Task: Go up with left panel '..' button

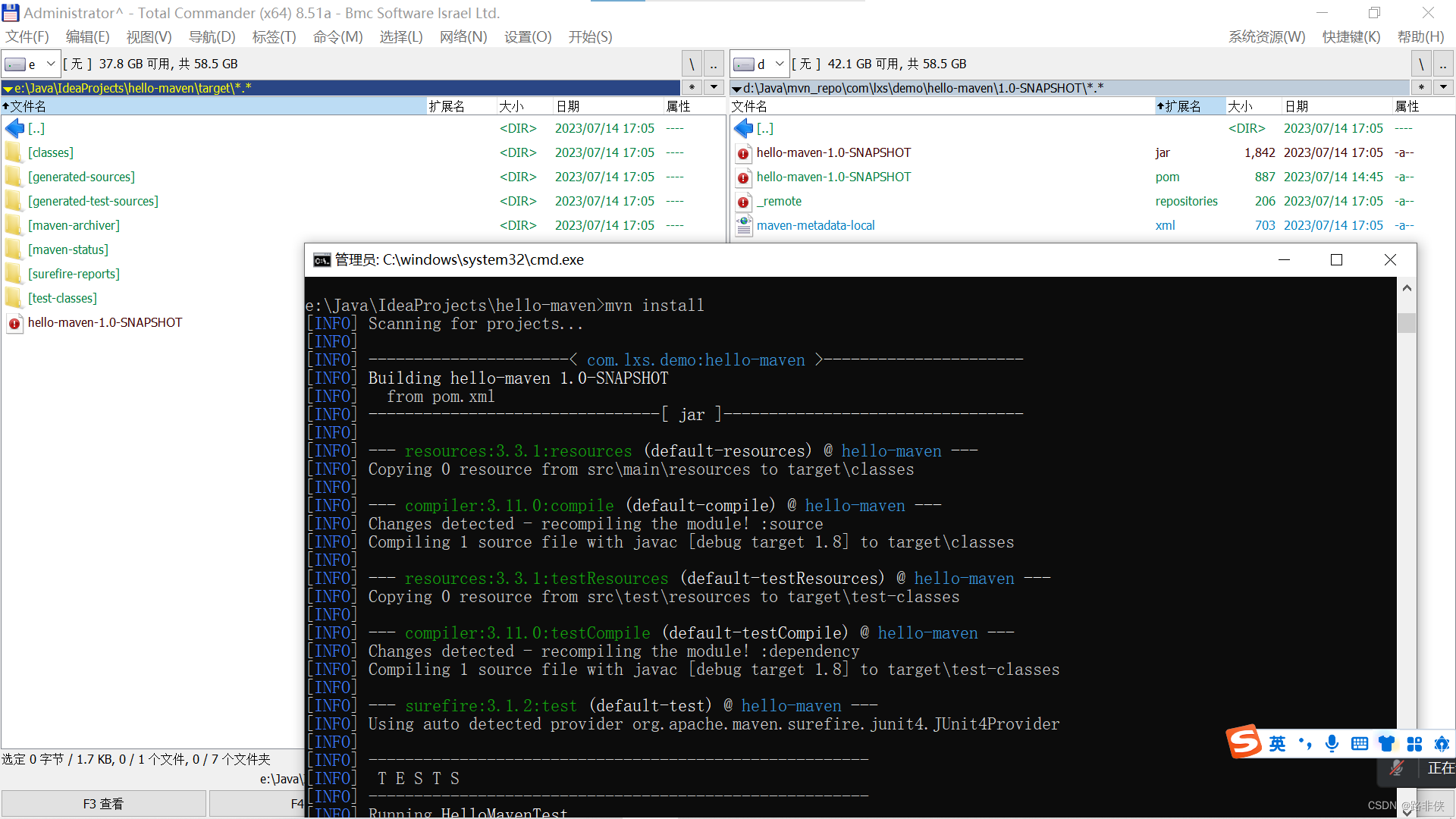Action: pos(714,64)
